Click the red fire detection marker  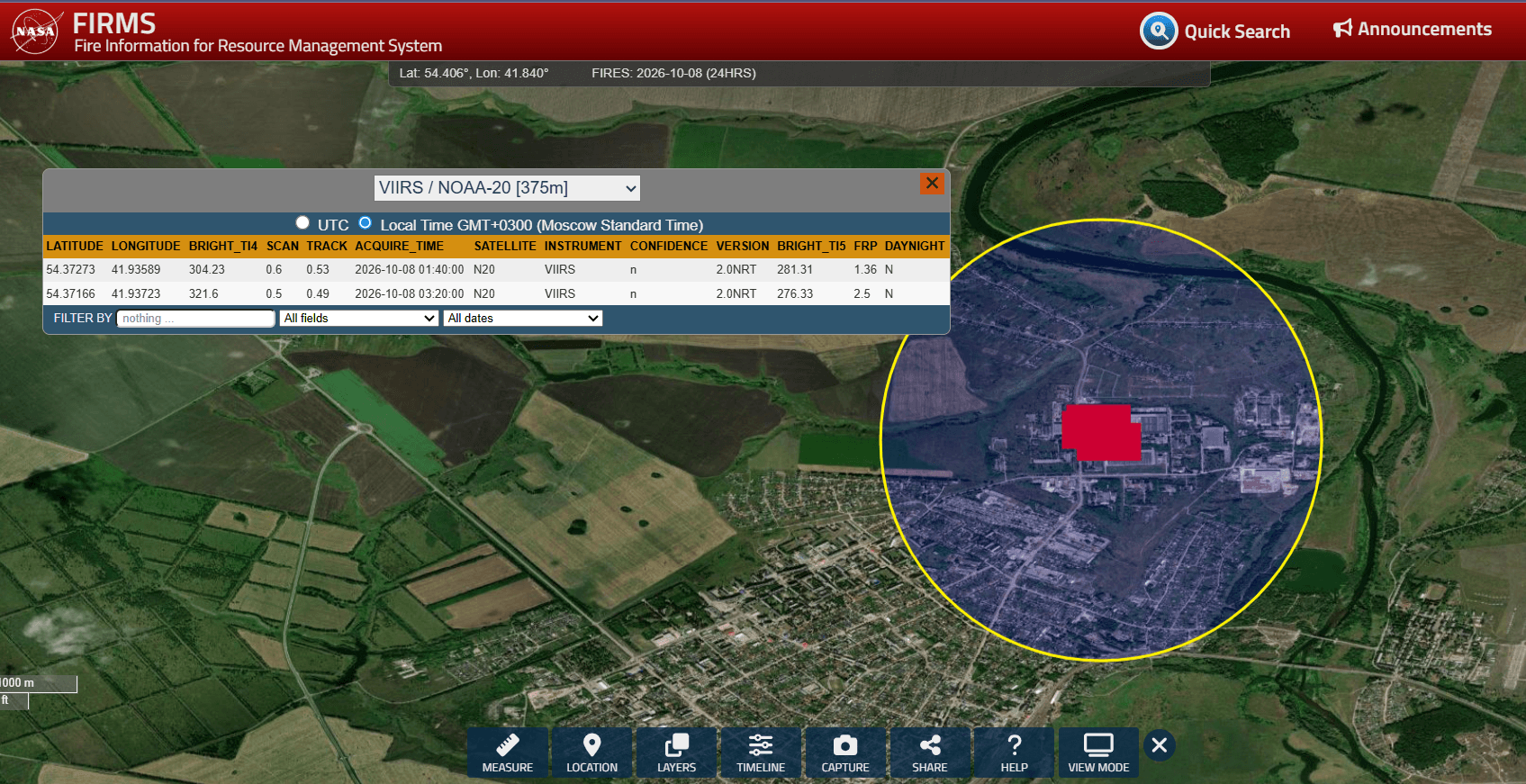tap(1101, 432)
